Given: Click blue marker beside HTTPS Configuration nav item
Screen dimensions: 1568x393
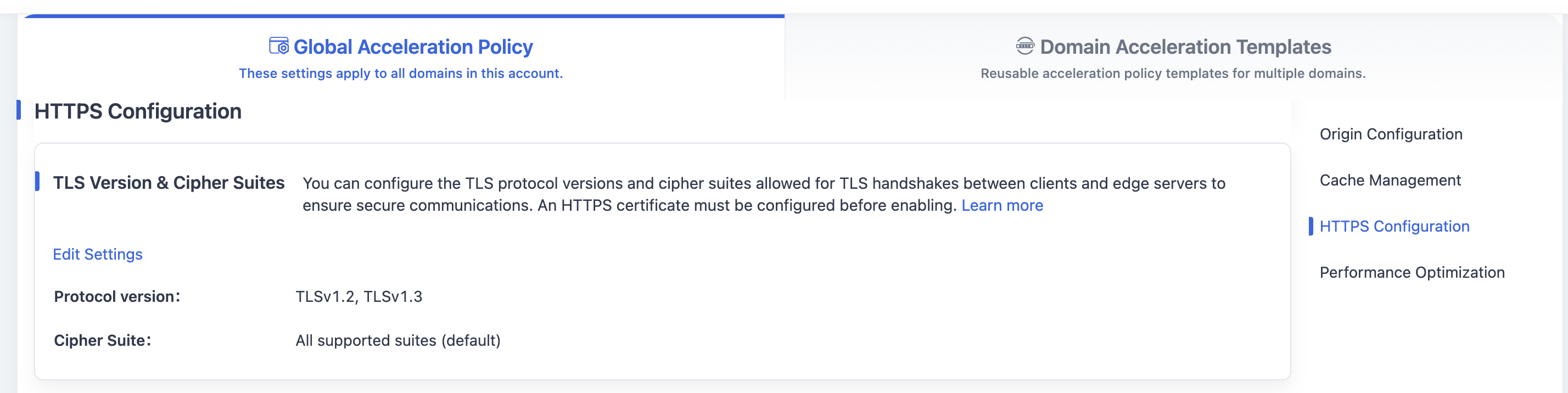Looking at the screenshot, I should tap(1311, 226).
